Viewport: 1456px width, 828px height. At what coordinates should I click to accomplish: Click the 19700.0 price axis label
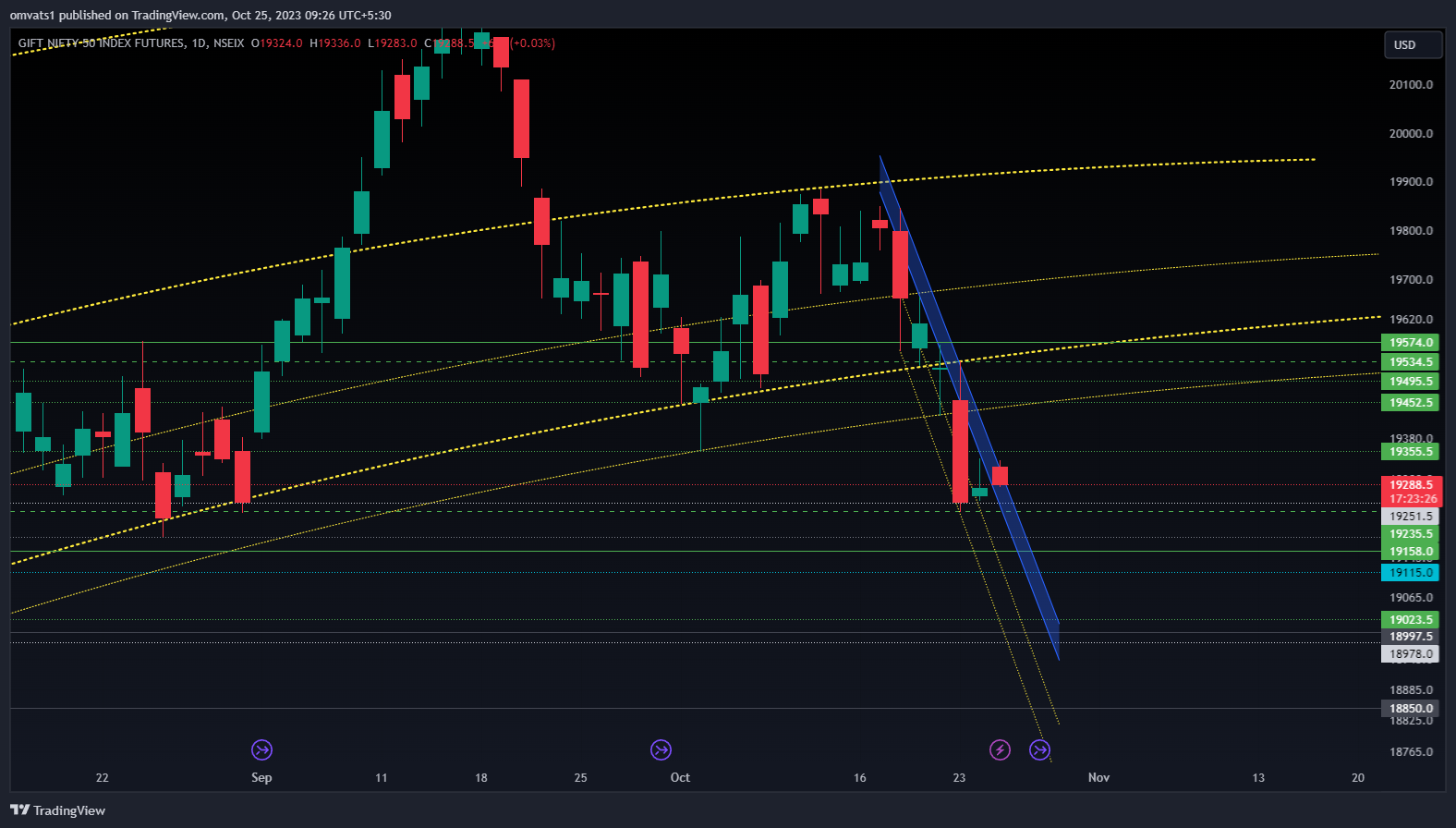tap(1411, 280)
